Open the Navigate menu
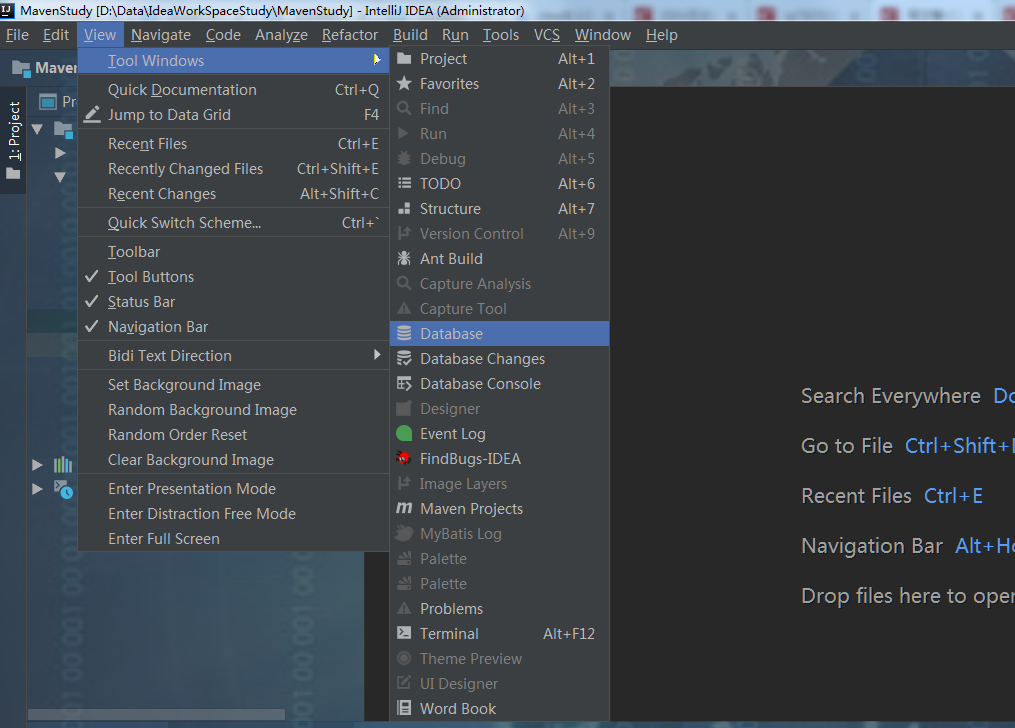 click(x=161, y=35)
